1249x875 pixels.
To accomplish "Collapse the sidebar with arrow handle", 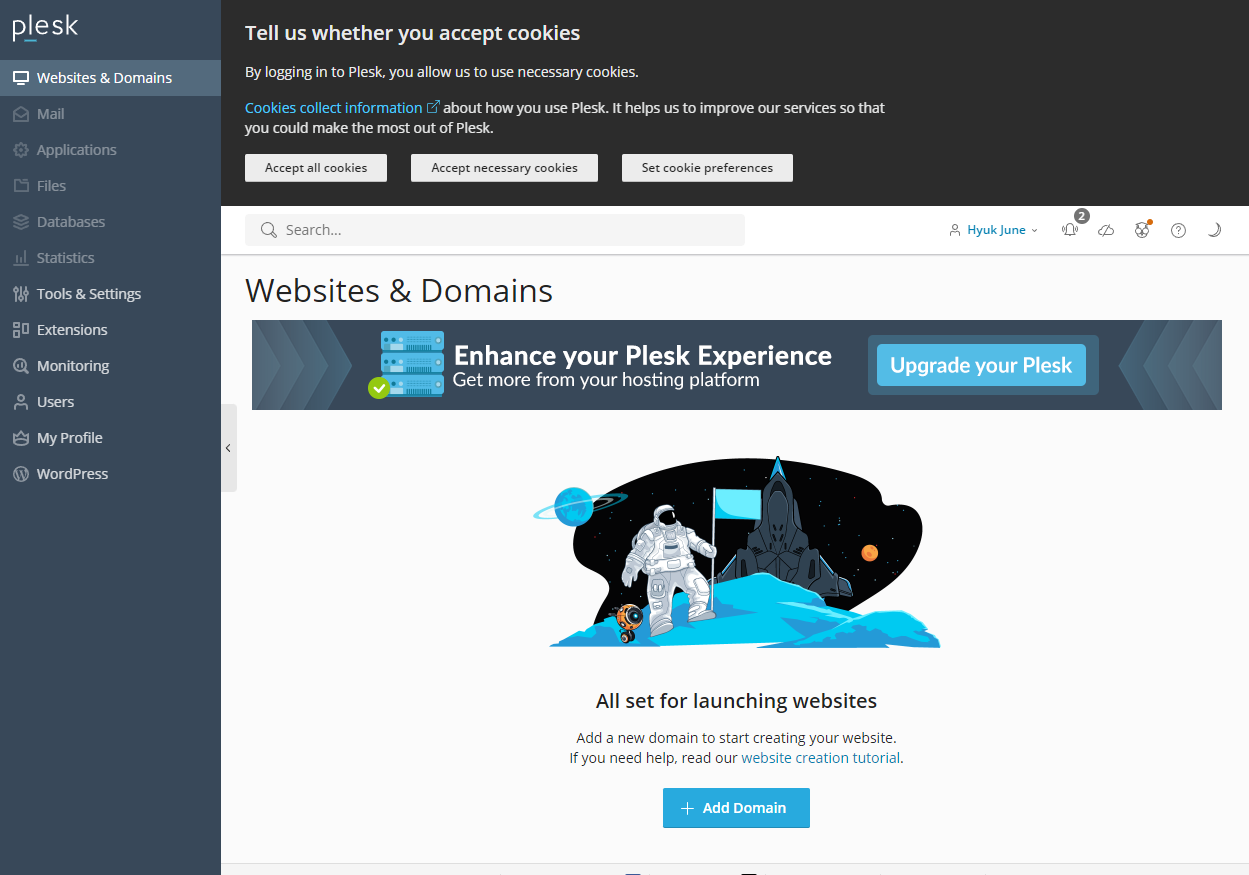I will click(x=229, y=448).
